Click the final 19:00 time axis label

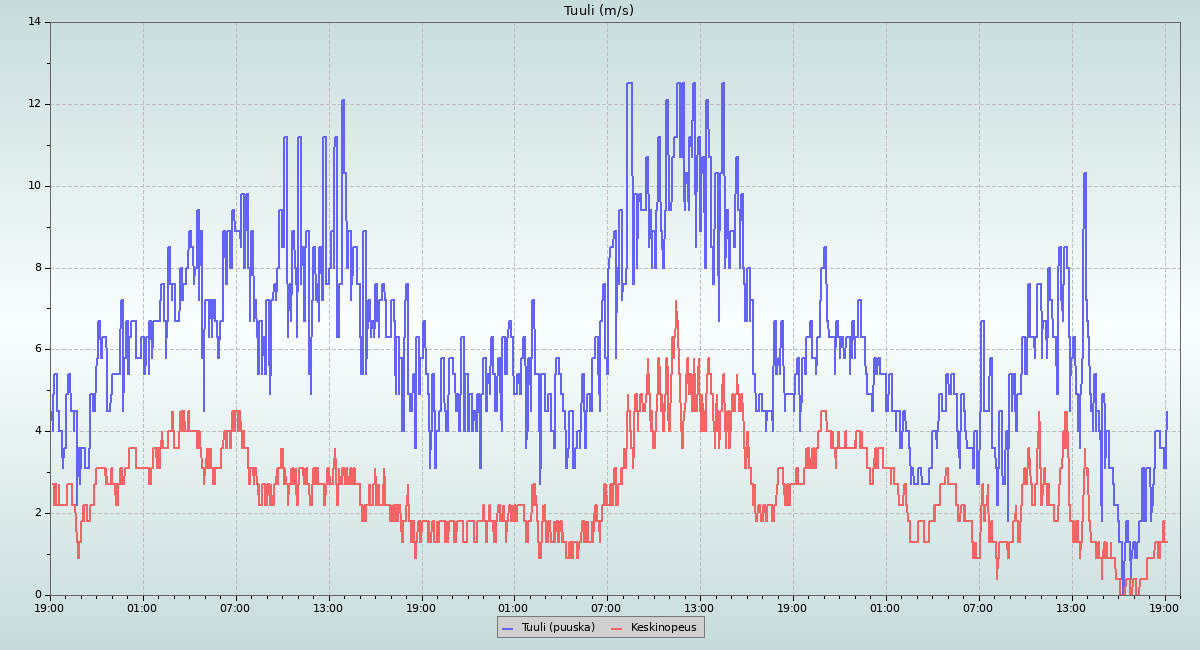click(1164, 607)
